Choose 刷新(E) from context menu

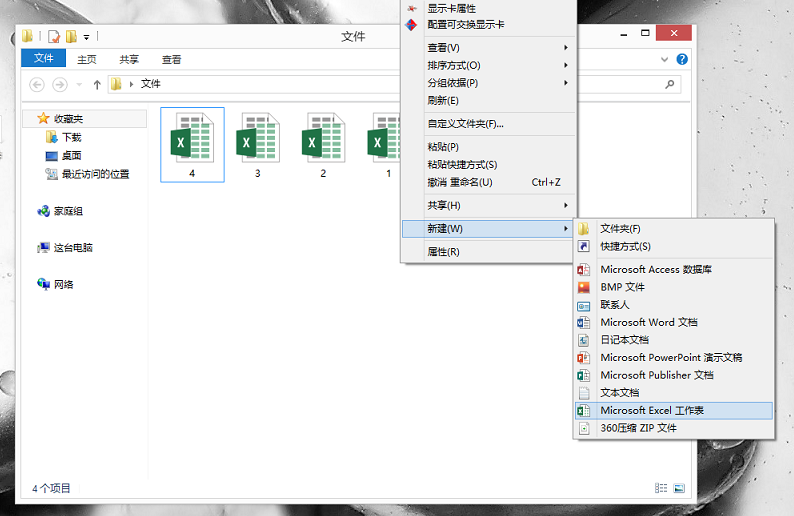click(x=489, y=100)
